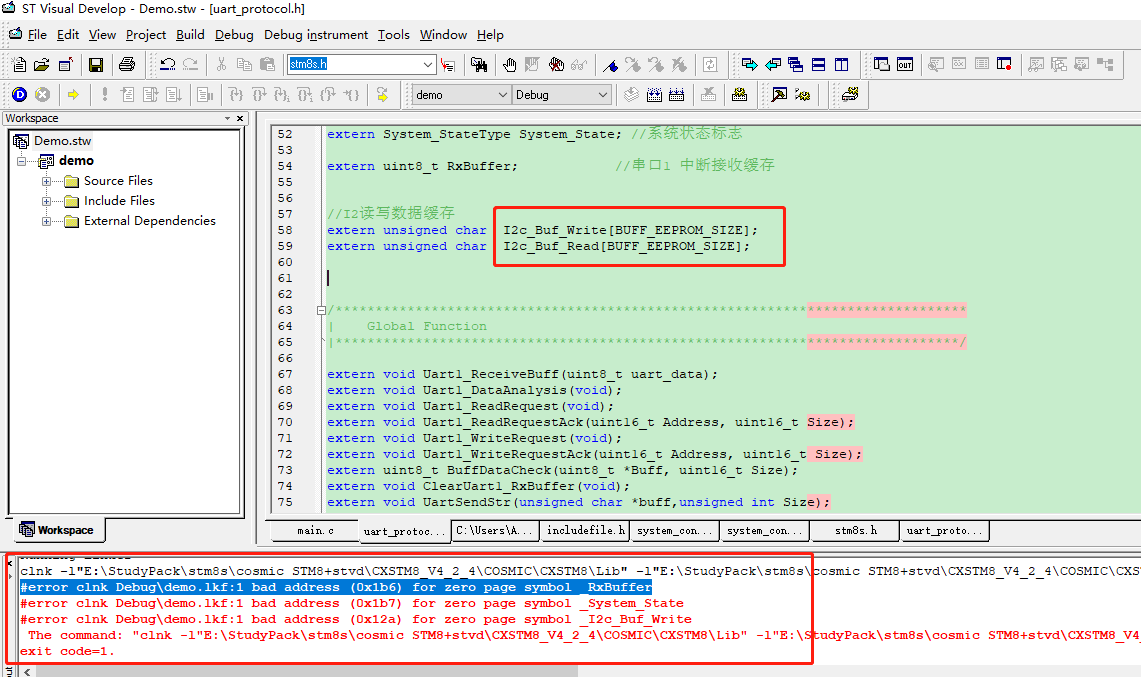Open the Debug instrument menu
Image resolution: width=1141 pixels, height=677 pixels.
coord(316,34)
